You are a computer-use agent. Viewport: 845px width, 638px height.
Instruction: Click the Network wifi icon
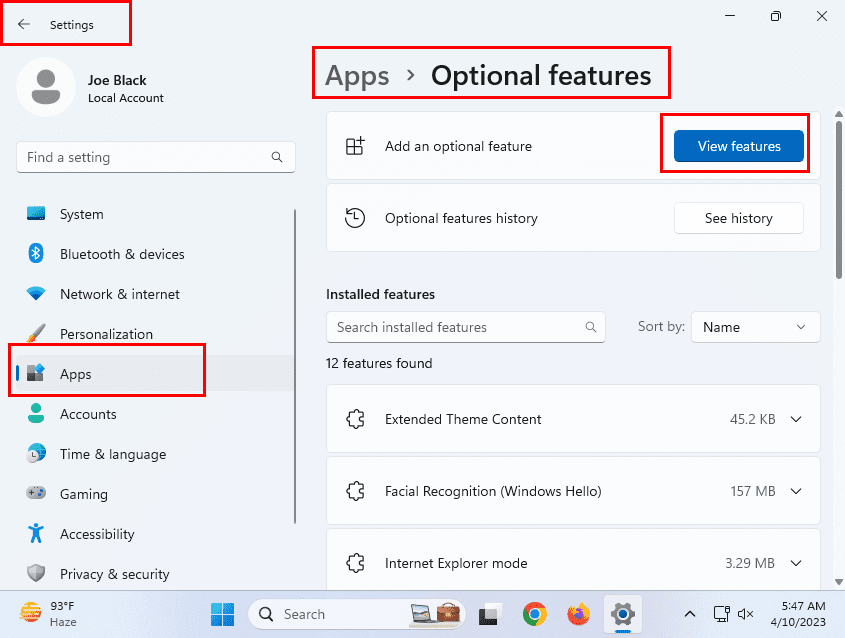tap(36, 294)
